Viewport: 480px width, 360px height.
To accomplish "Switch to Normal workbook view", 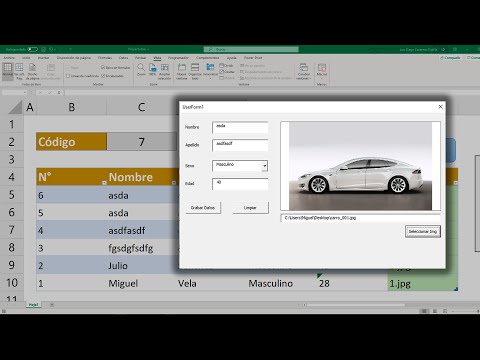I will [8, 71].
